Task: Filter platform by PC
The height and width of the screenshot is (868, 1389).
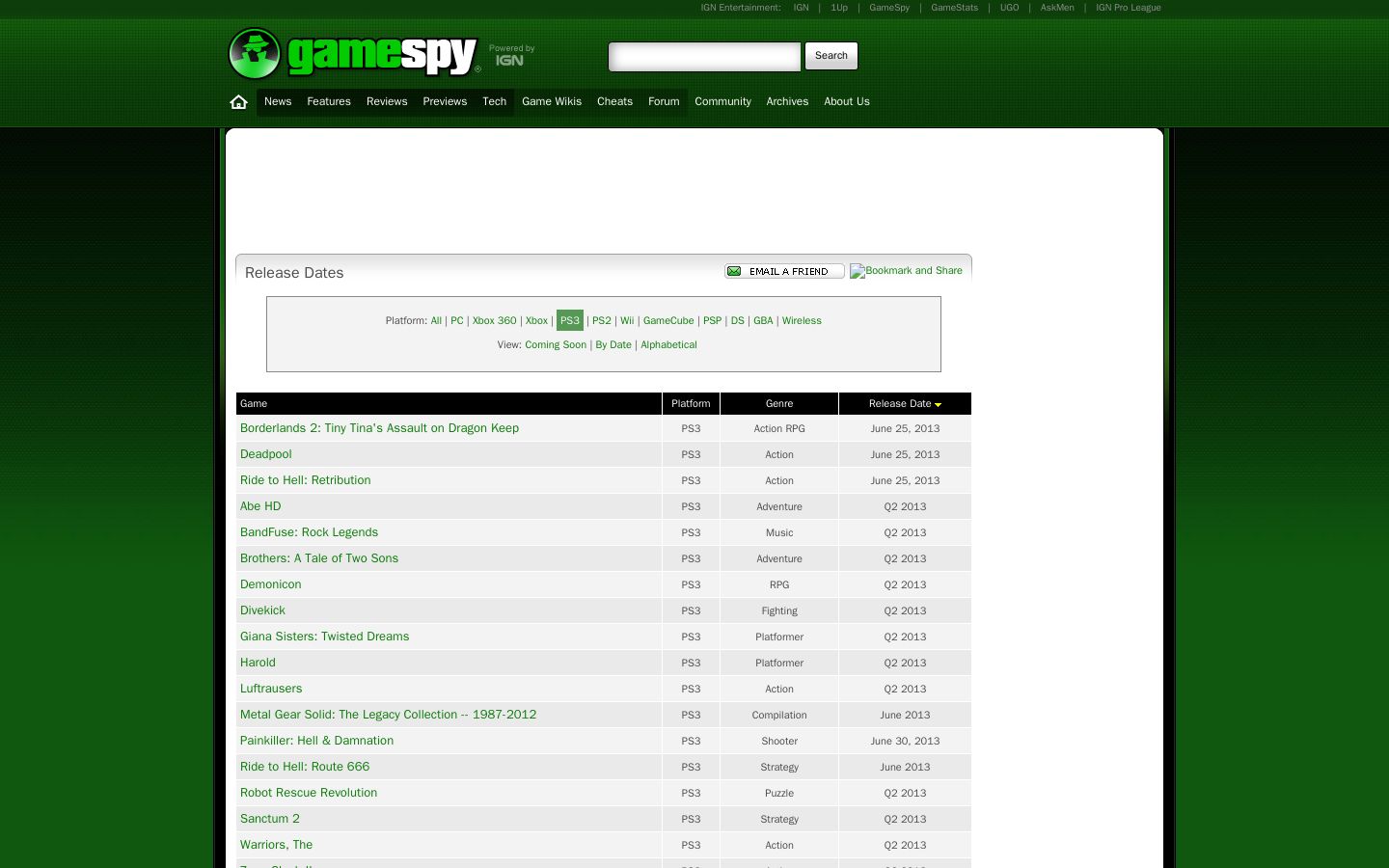Action: pos(457,321)
